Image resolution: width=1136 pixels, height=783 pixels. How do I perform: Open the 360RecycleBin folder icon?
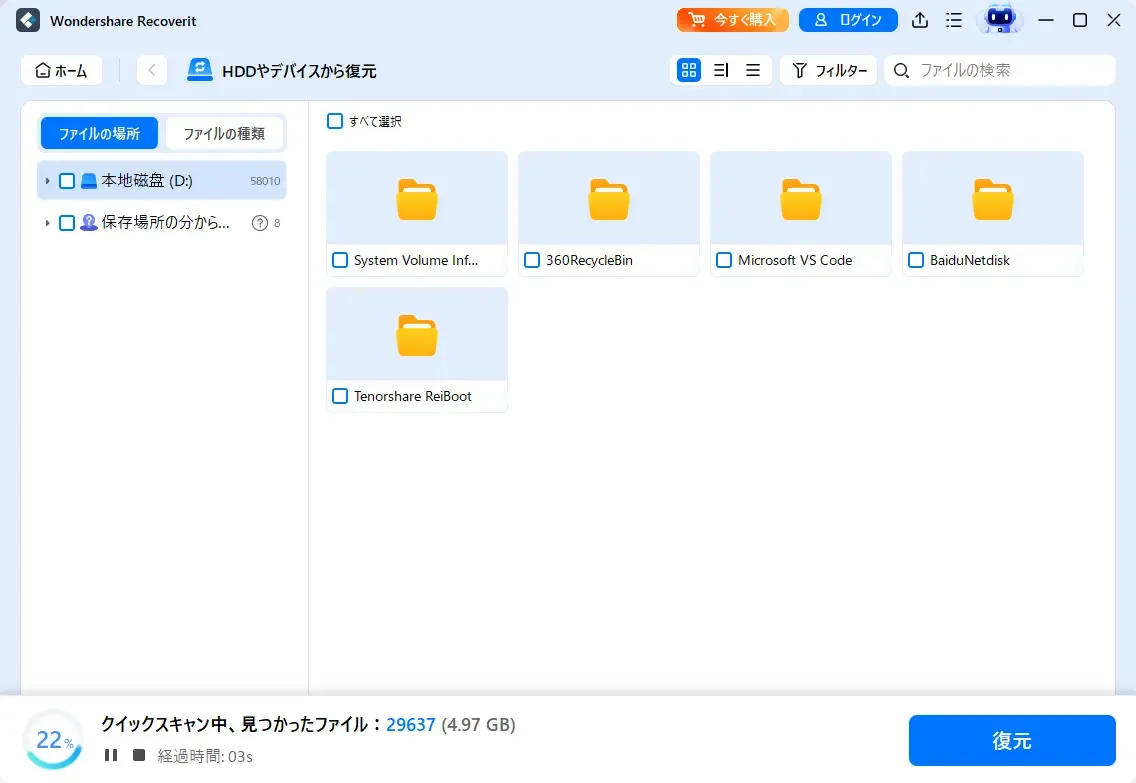609,199
